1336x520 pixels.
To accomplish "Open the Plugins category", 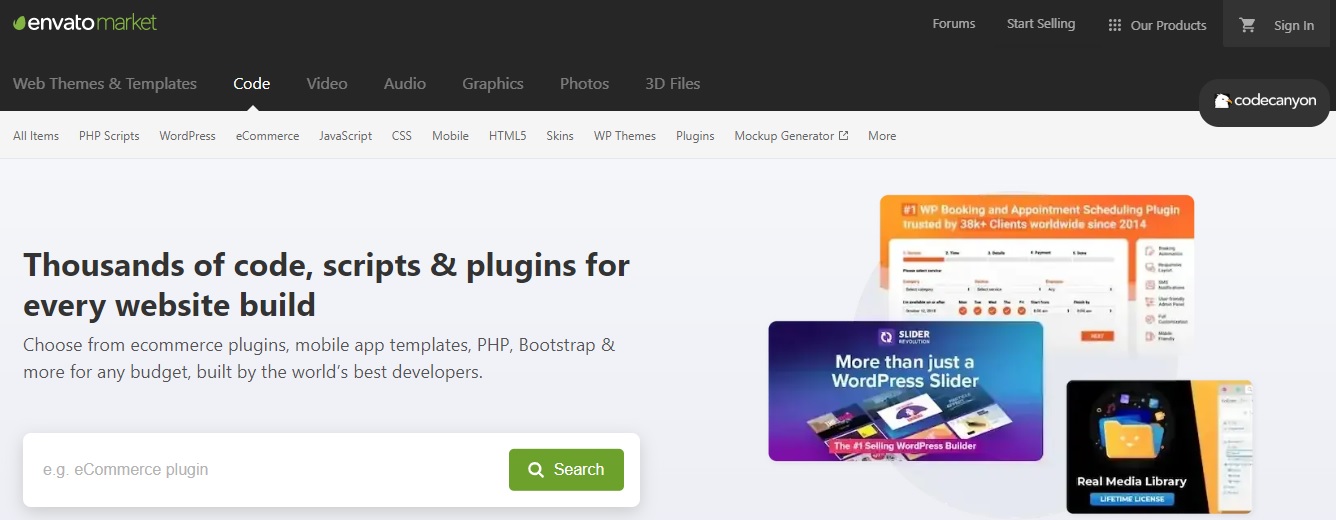I will 695,135.
